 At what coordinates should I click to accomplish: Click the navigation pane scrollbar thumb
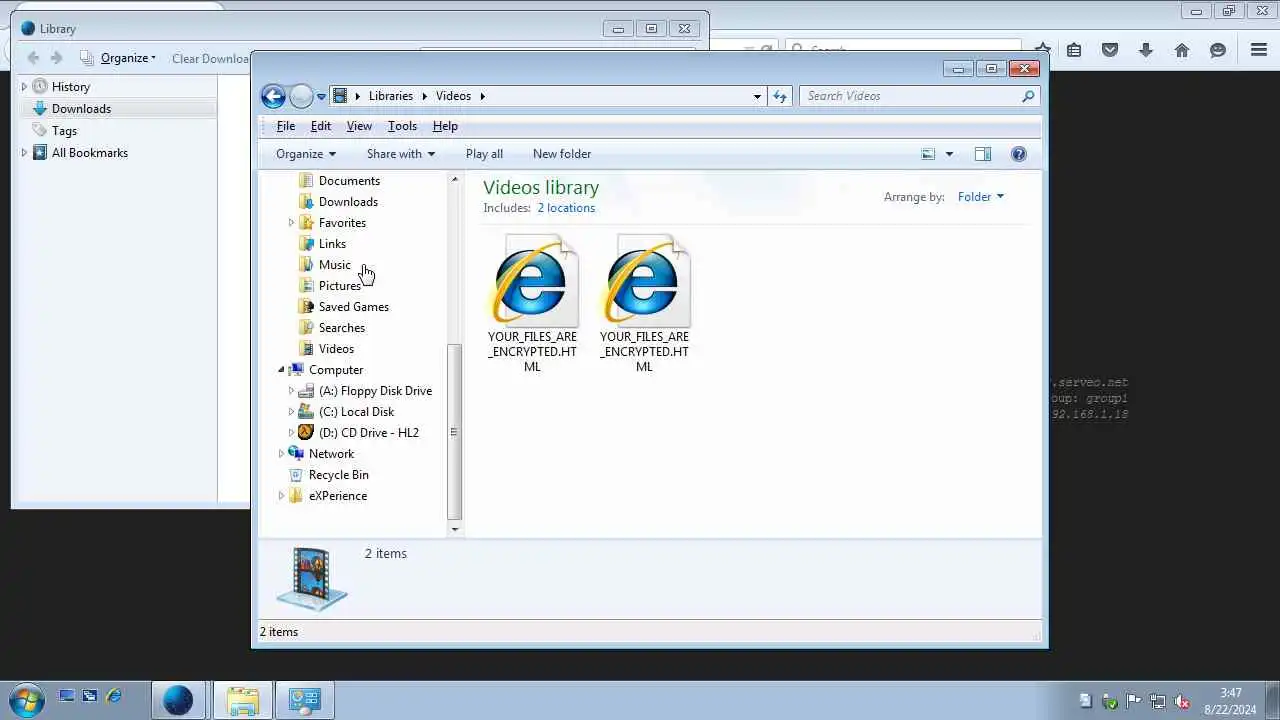(x=455, y=432)
